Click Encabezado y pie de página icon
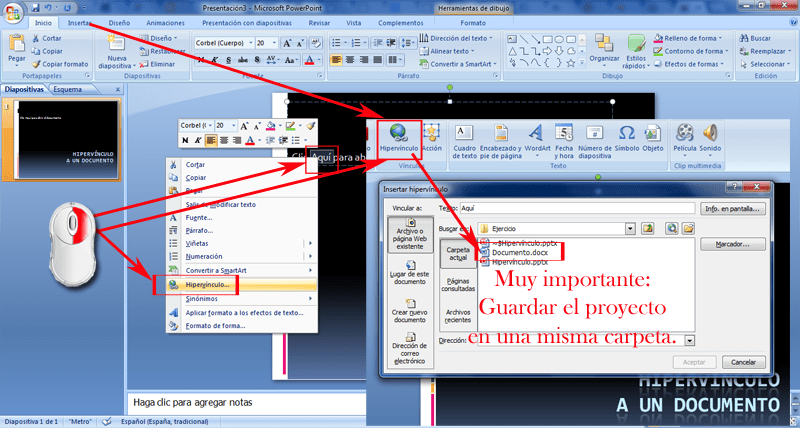This screenshot has height=428, width=800. click(x=501, y=133)
